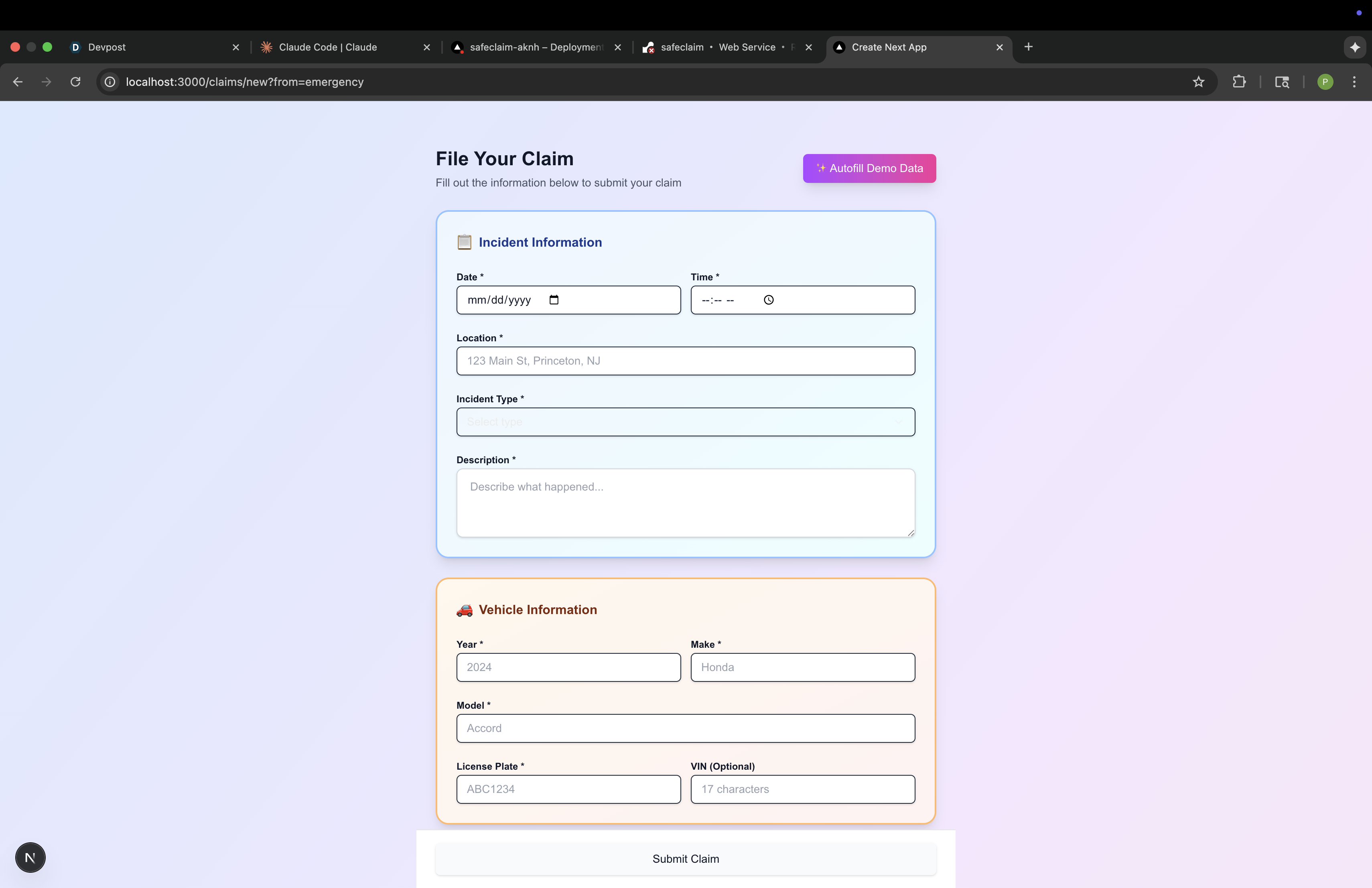
Task: Open a new browser tab
Action: tap(1029, 47)
